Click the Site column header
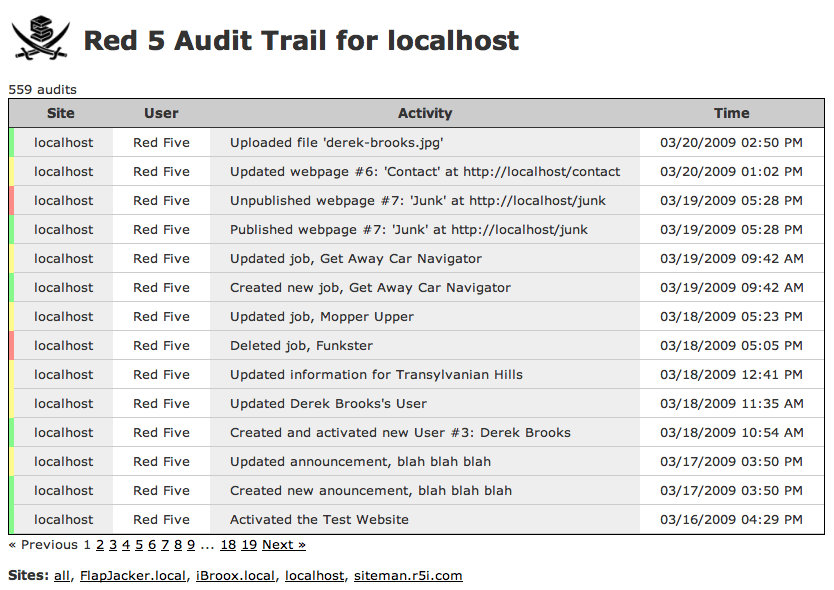The width and height of the screenshot is (834, 590). click(60, 113)
